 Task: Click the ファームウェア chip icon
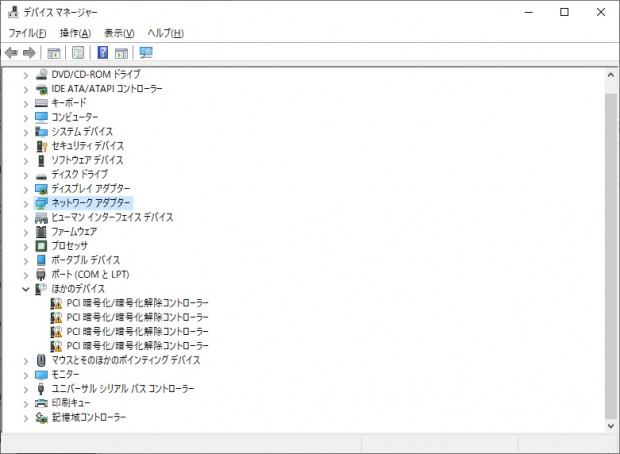tap(41, 231)
